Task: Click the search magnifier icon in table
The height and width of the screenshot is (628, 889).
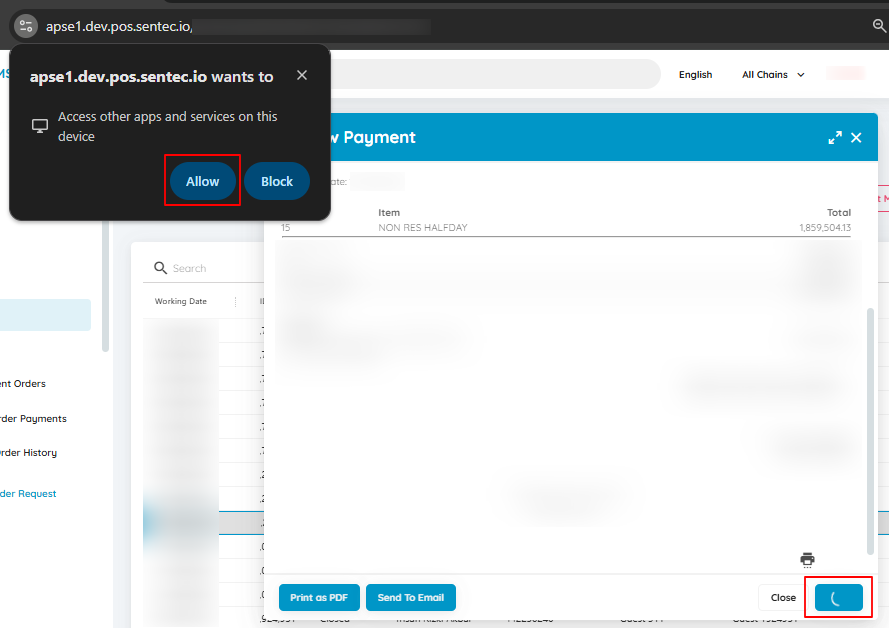Action: click(160, 268)
